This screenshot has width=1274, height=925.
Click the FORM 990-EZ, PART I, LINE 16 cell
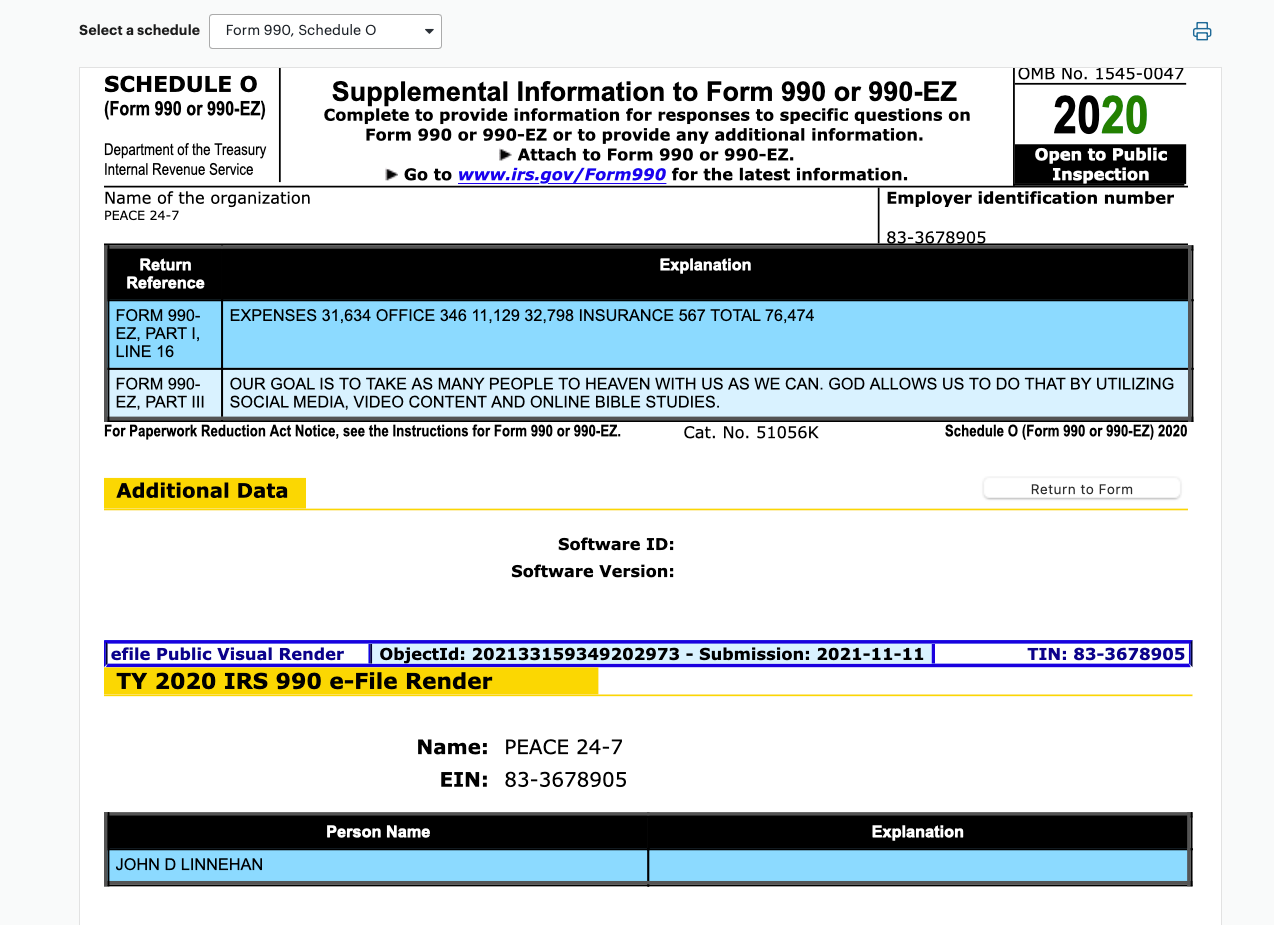(x=165, y=334)
